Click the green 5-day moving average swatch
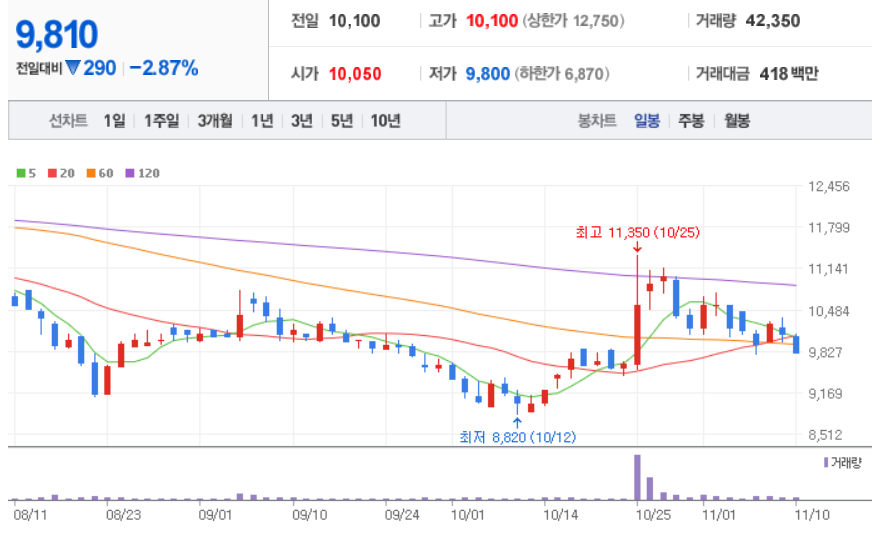Viewport: 872px width, 543px height. pos(21,173)
